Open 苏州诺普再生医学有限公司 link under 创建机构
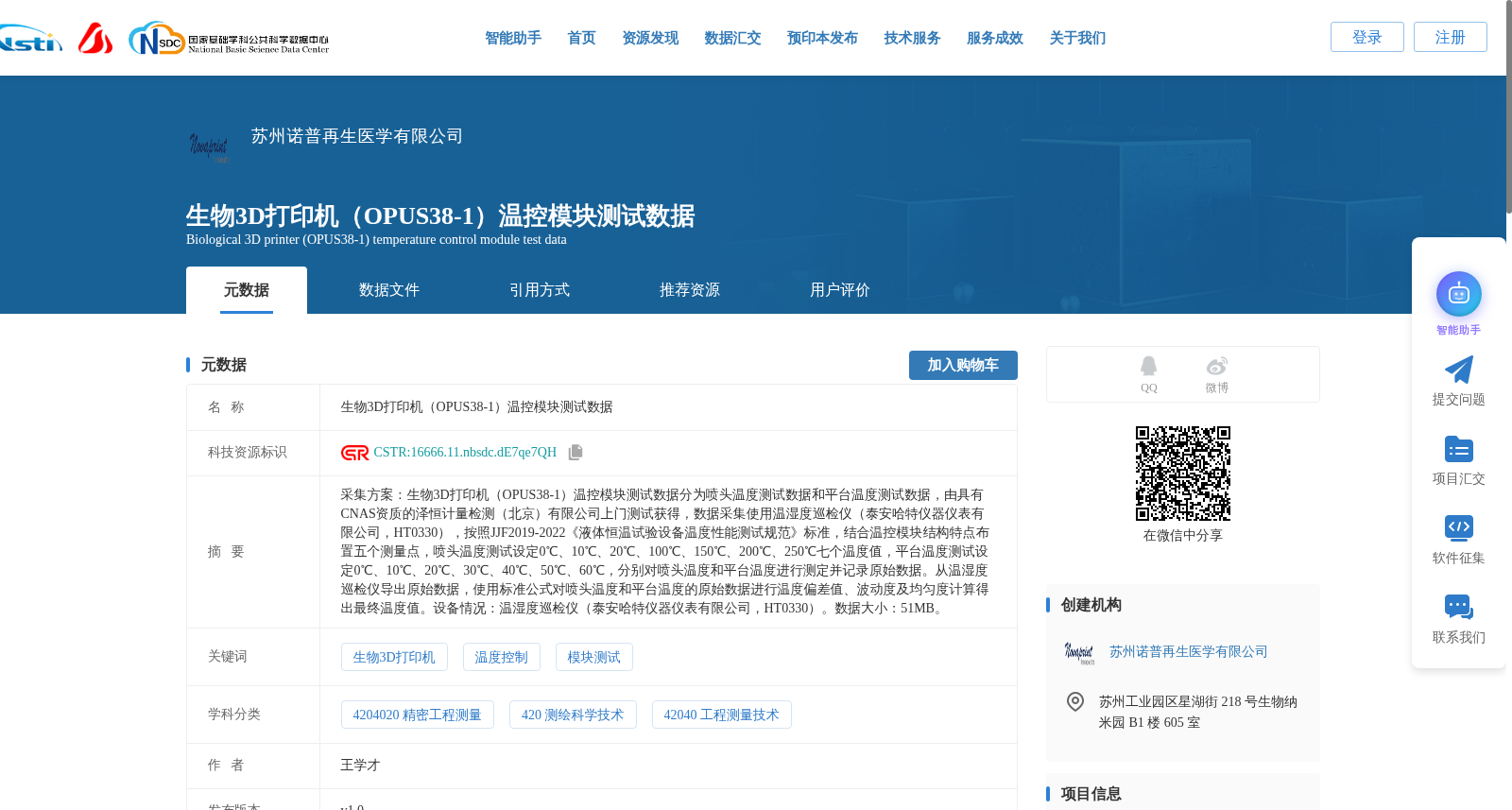 1188,652
